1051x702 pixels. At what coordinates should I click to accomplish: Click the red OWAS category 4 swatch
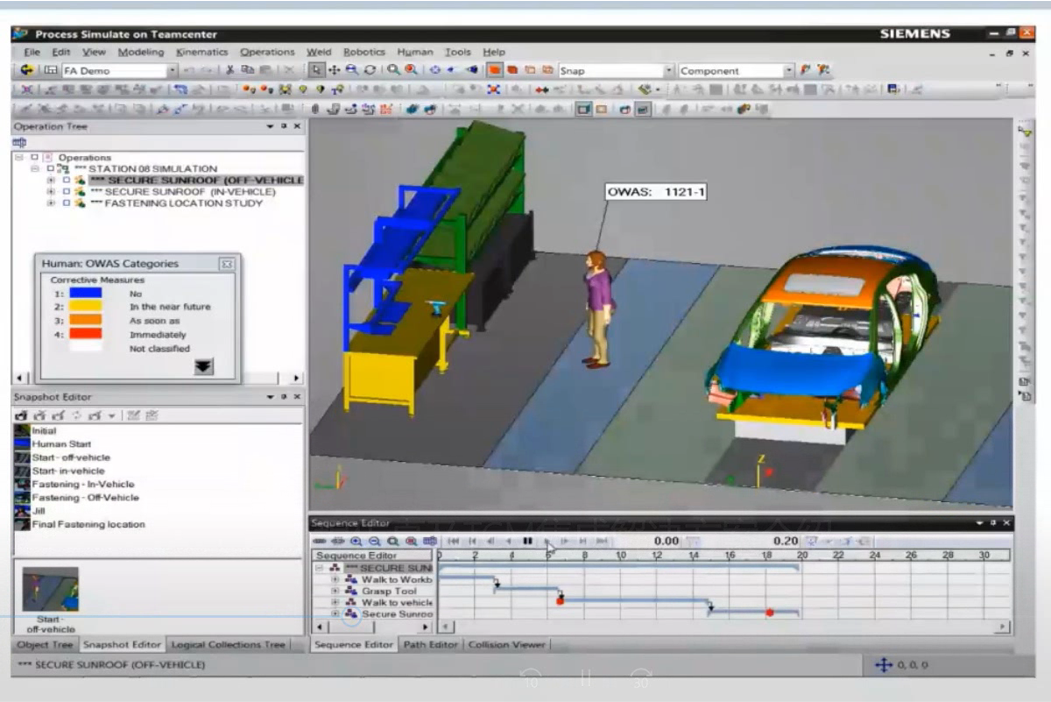pyautogui.click(x=86, y=334)
